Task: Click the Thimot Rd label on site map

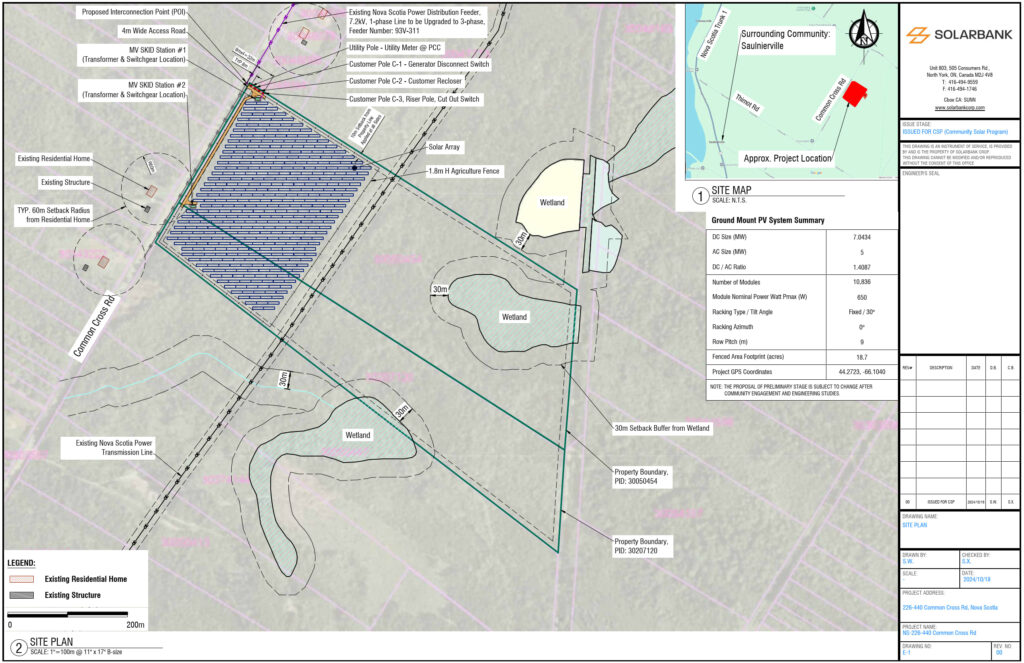Action: (747, 103)
